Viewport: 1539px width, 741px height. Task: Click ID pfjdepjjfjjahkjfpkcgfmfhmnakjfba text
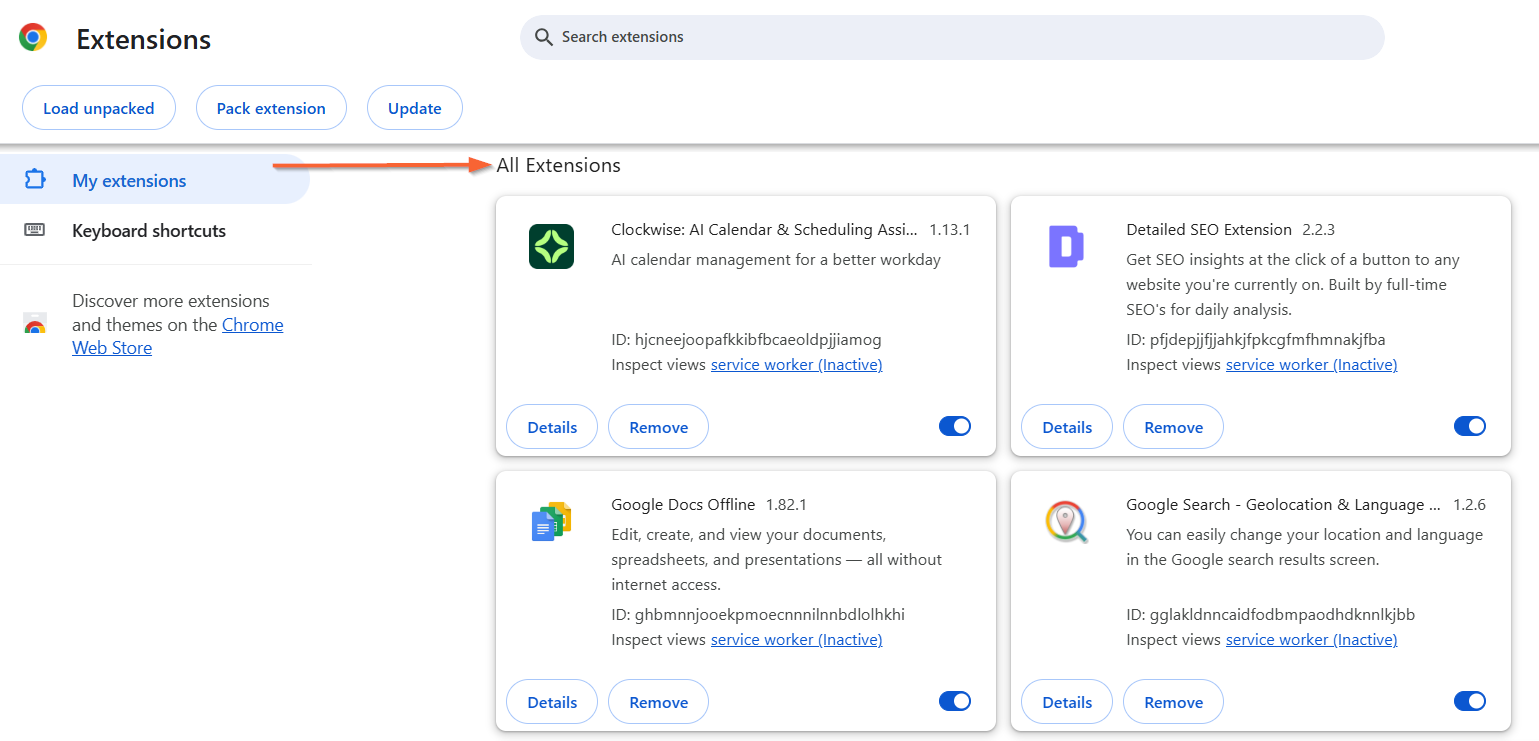pos(1256,340)
